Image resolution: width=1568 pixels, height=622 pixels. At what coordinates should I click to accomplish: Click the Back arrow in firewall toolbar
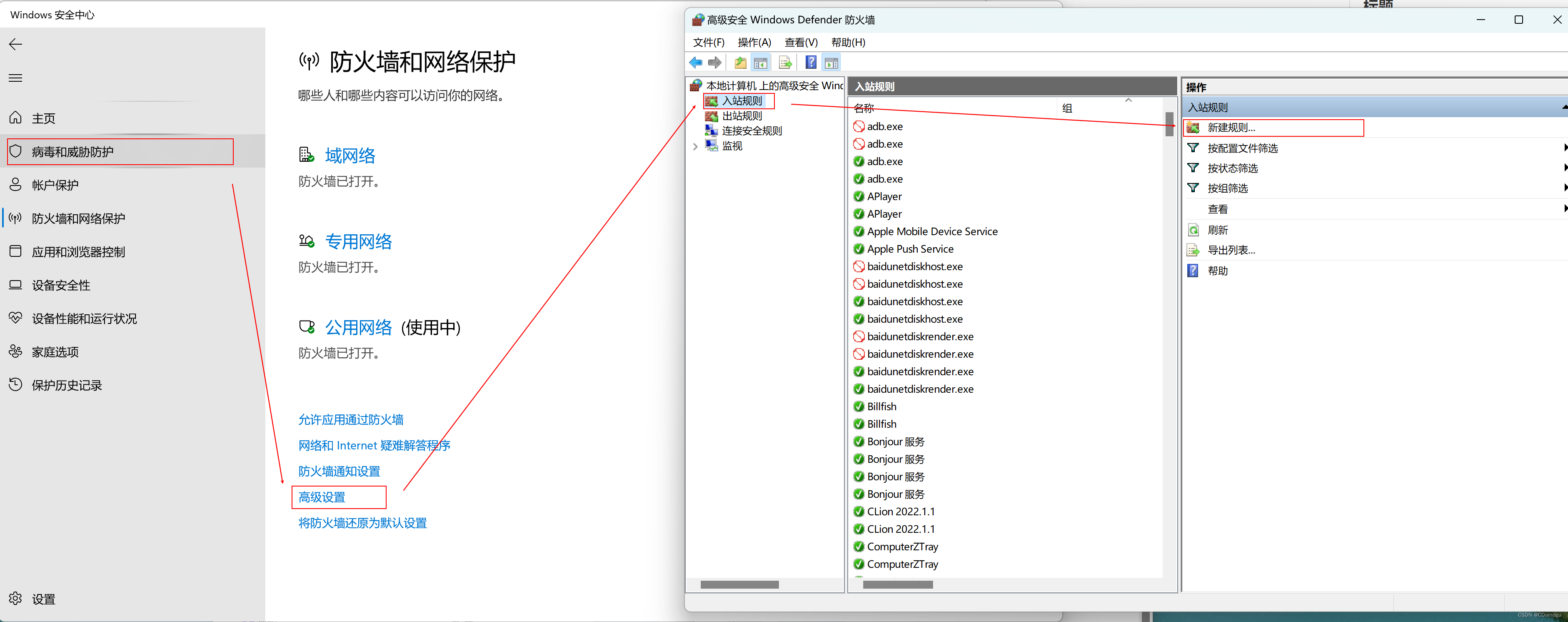click(x=696, y=62)
